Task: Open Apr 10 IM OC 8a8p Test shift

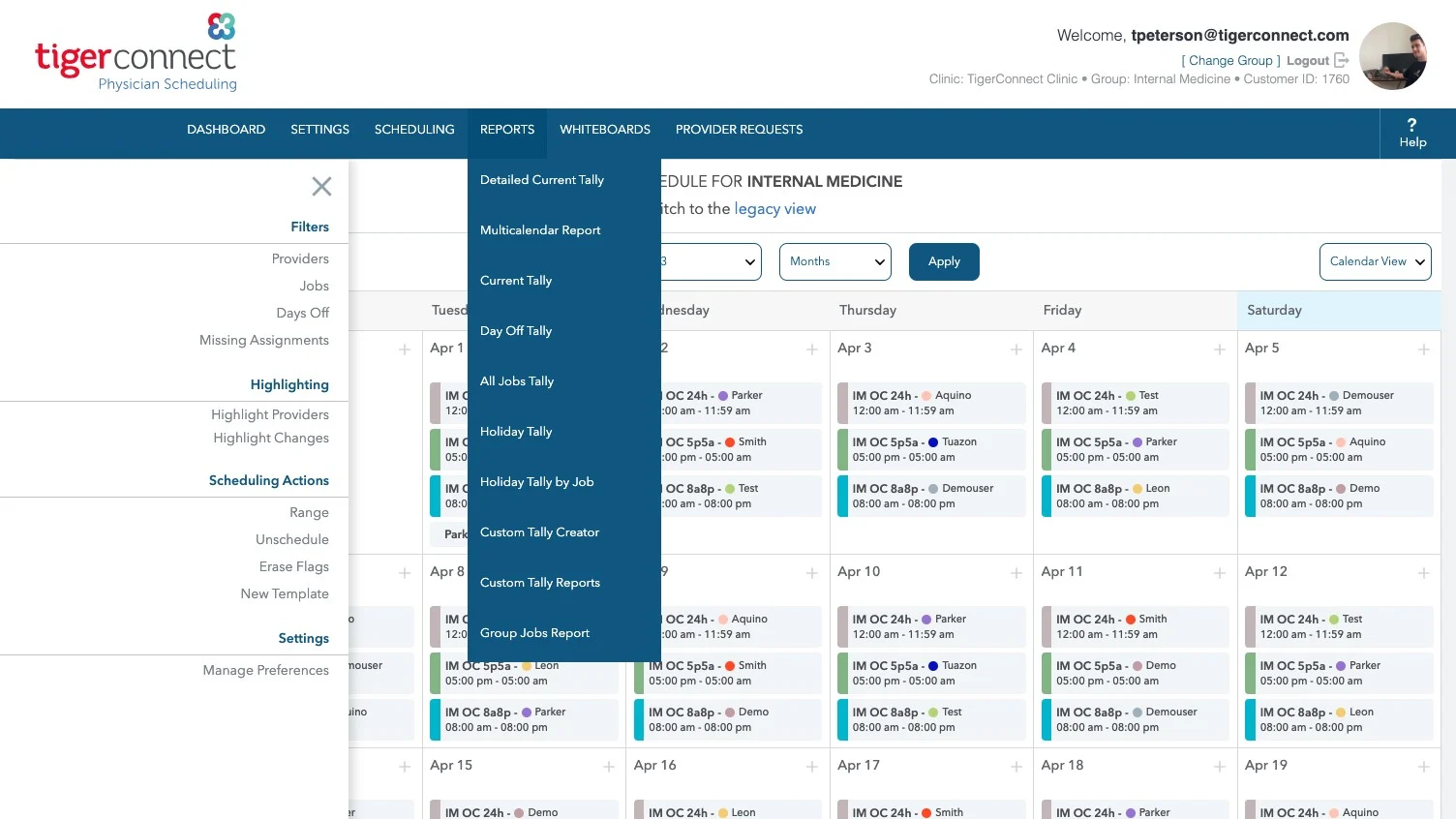Action: 931,719
